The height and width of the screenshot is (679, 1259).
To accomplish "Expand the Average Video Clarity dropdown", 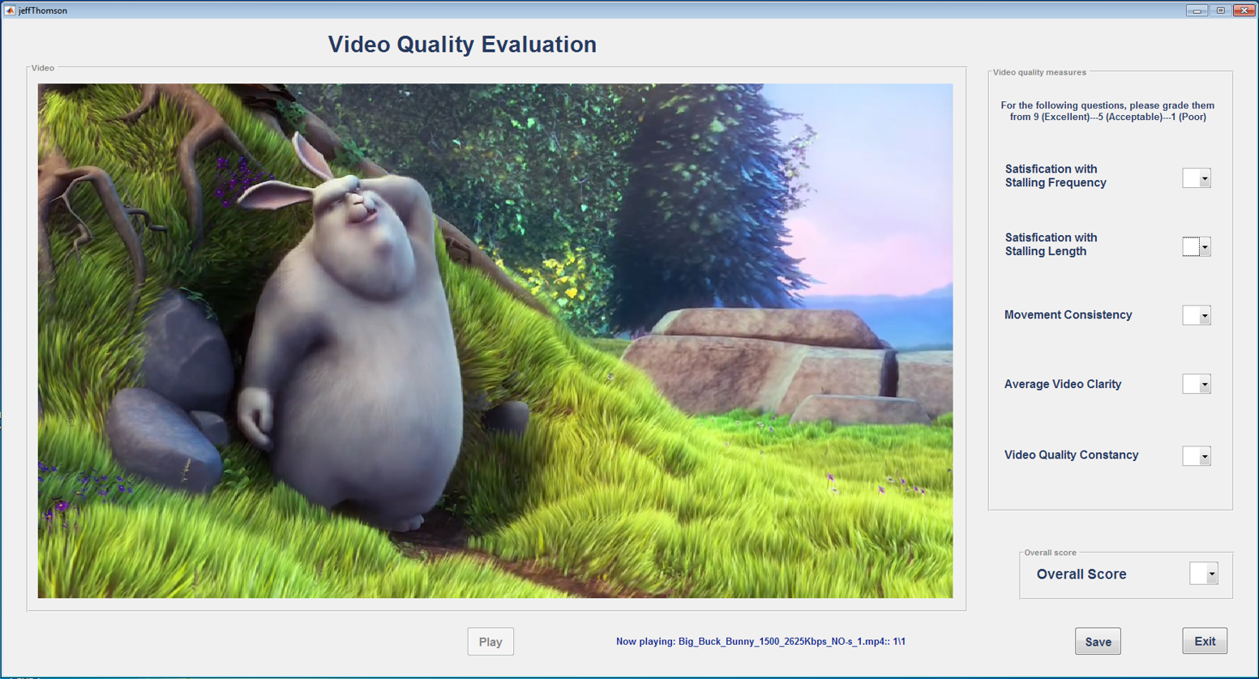I will (1197, 384).
